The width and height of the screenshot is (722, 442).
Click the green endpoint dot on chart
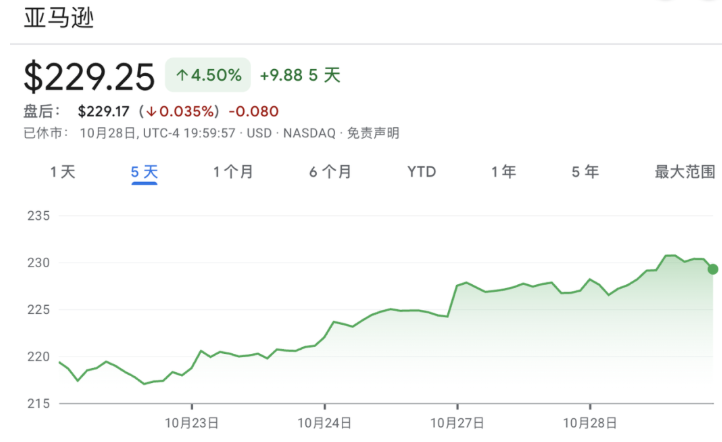pos(712,268)
